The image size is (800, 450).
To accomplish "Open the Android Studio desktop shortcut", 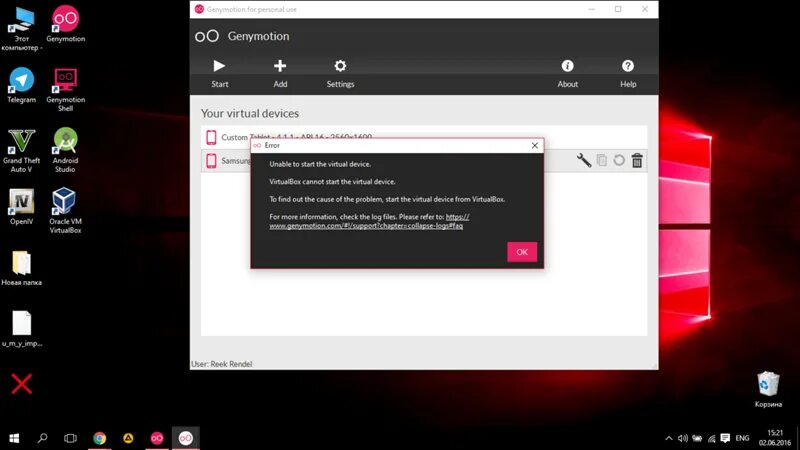I will pos(65,150).
